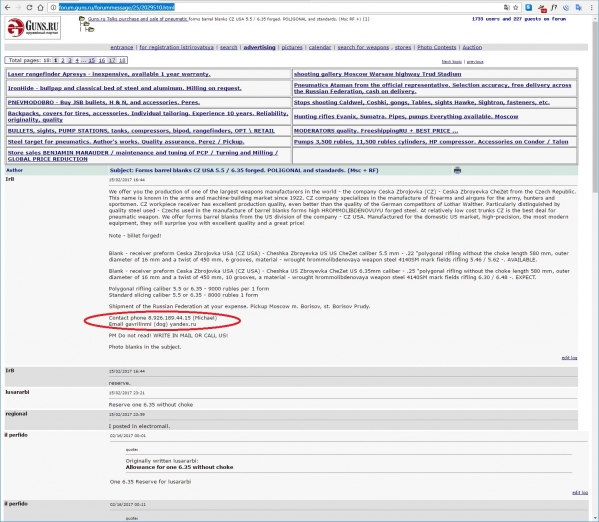This screenshot has height=522, width=599.
Task: Open the 'calendar' navigation link
Action: click(x=320, y=47)
